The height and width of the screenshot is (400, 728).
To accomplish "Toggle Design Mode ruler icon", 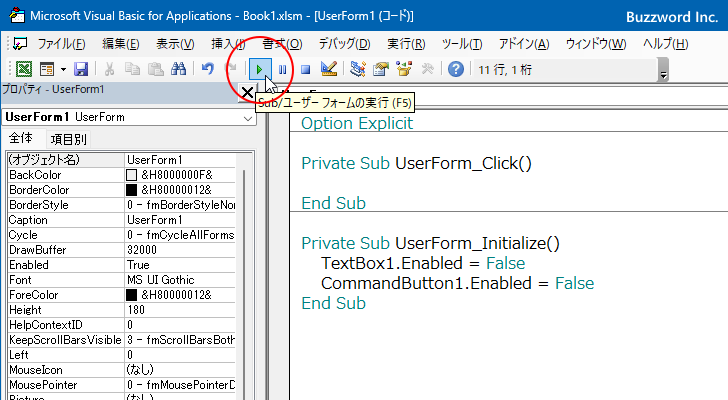I will coord(329,69).
